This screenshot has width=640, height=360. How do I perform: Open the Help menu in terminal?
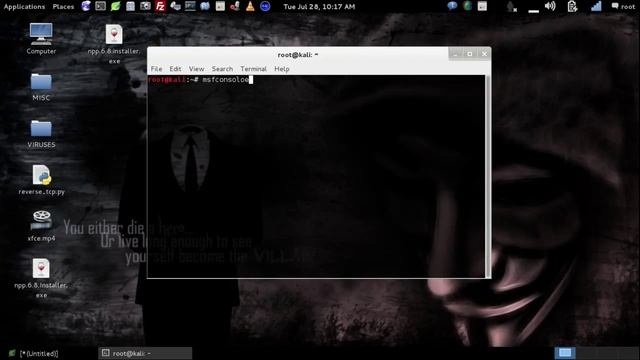click(282, 69)
